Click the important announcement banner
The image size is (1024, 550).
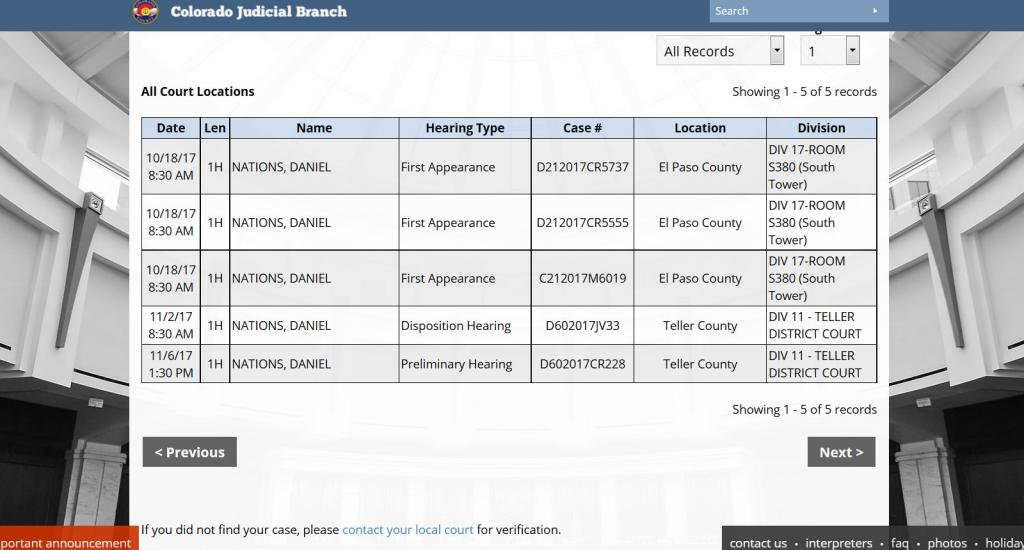click(x=66, y=543)
